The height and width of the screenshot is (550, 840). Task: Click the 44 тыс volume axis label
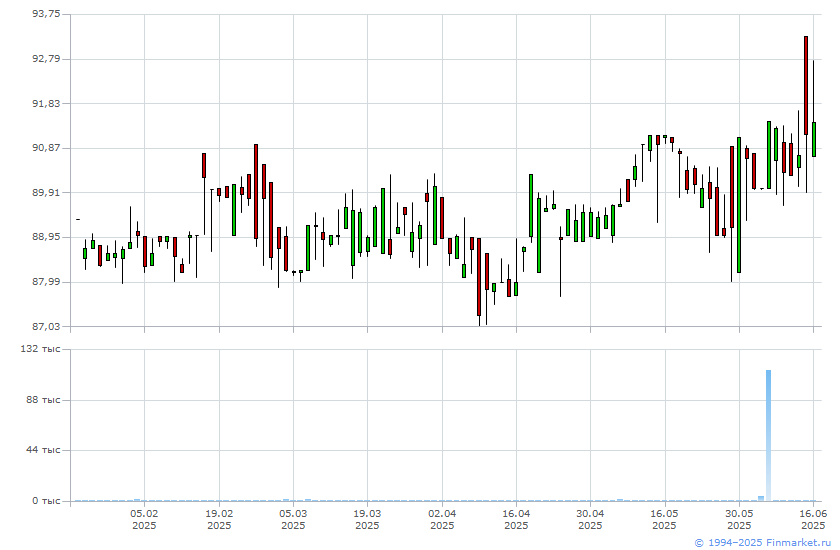tap(43, 450)
